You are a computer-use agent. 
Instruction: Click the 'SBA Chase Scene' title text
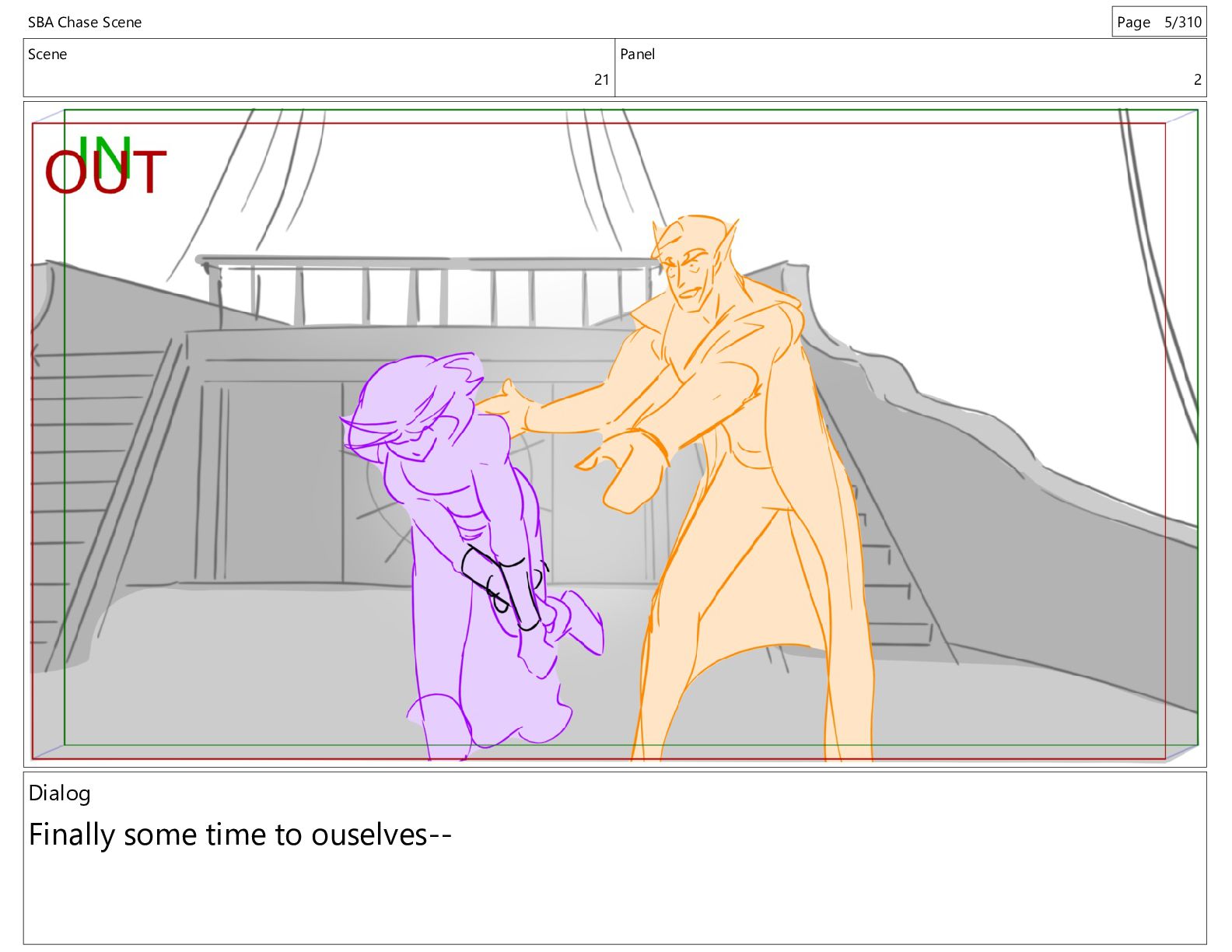tap(85, 23)
